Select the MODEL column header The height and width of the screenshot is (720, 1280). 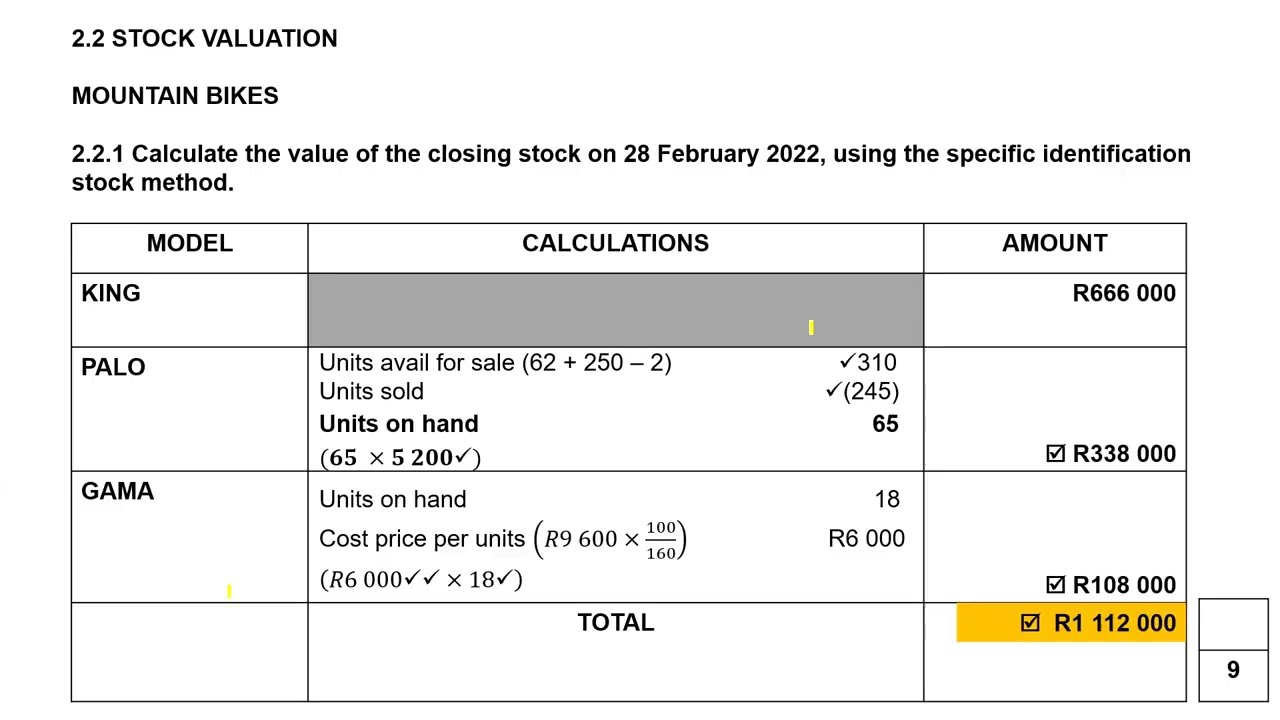[x=189, y=243]
